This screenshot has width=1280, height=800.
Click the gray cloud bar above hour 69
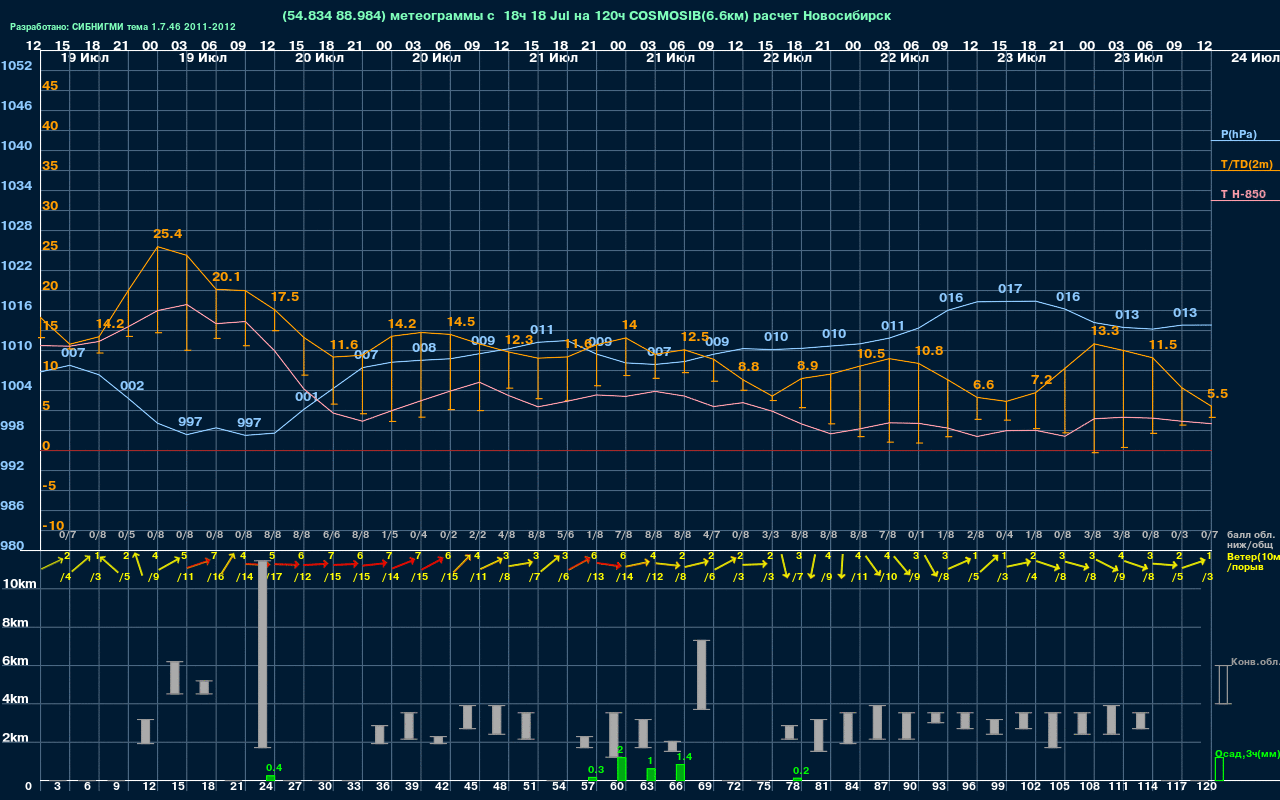coord(702,675)
